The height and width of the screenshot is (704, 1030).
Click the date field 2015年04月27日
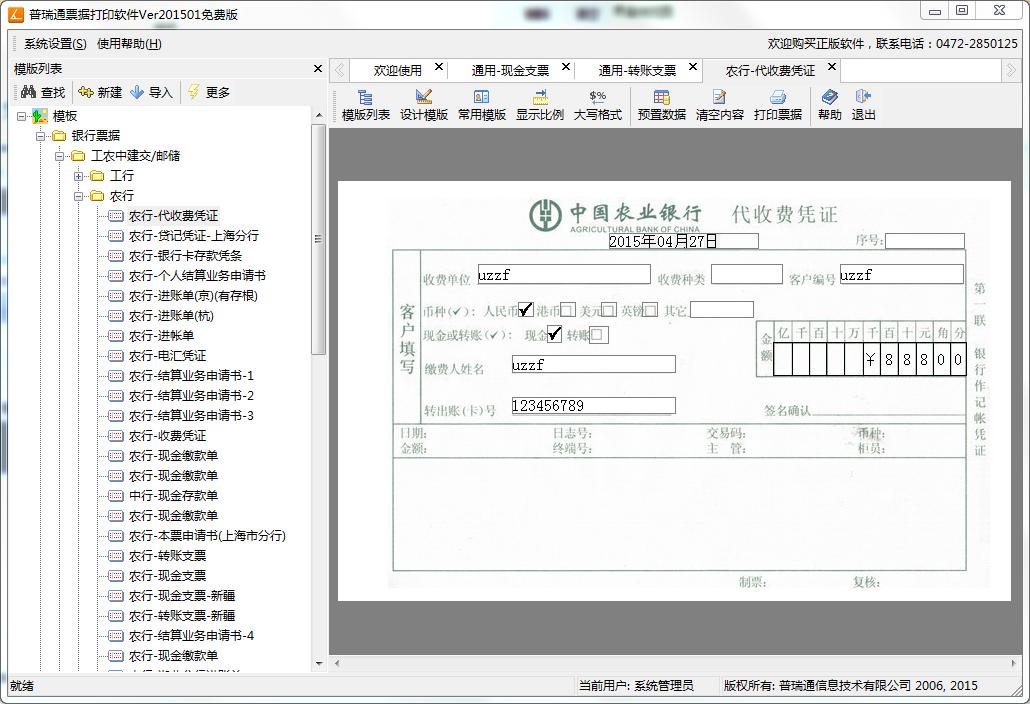click(683, 241)
